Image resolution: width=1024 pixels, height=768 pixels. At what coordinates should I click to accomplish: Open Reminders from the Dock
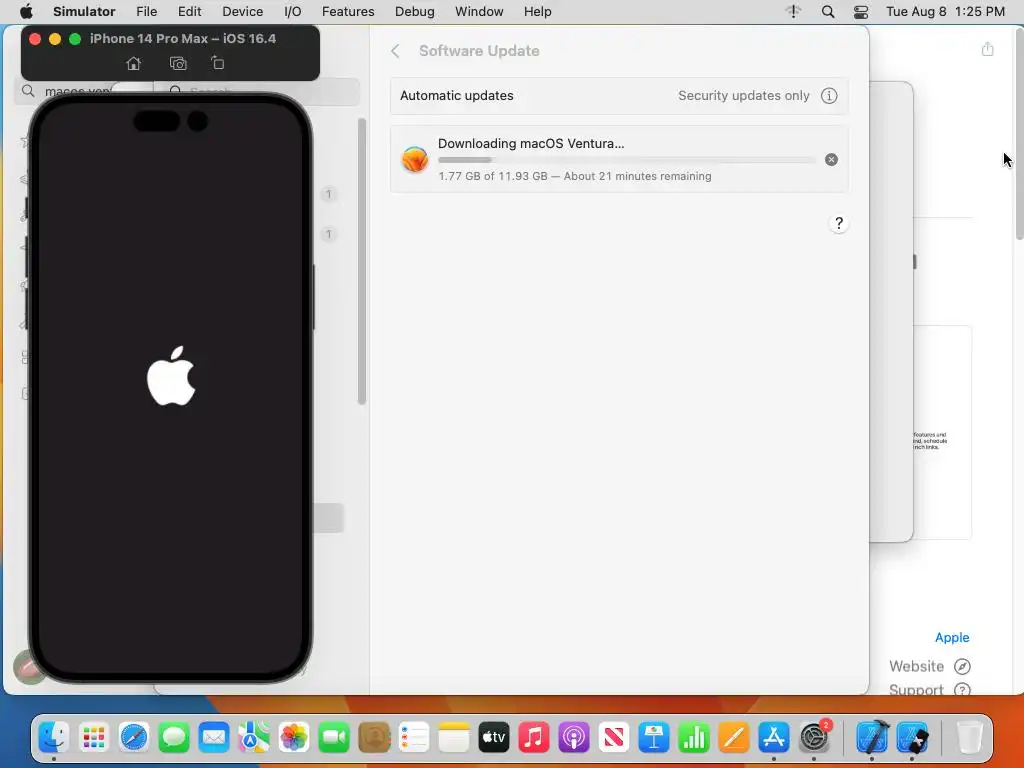tap(413, 738)
